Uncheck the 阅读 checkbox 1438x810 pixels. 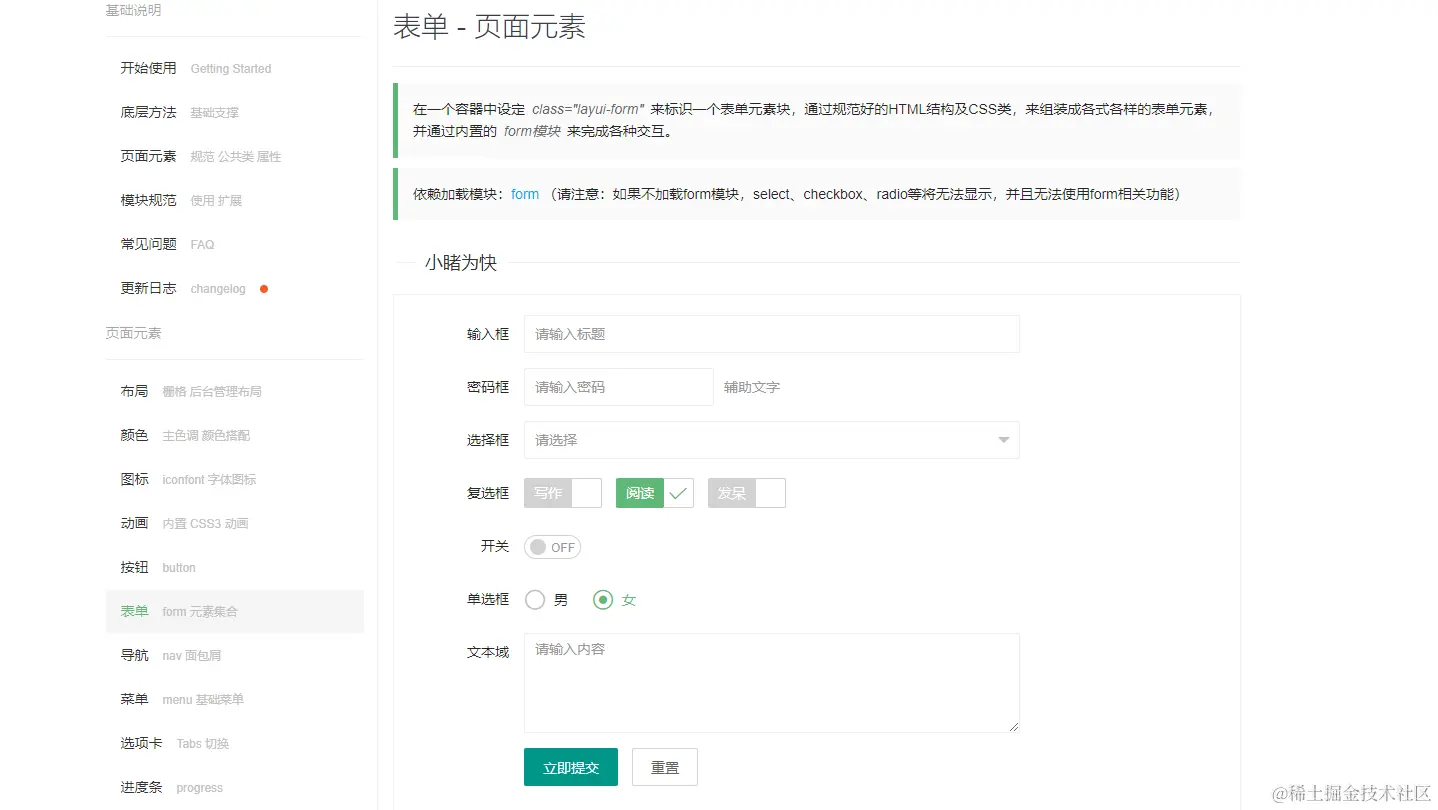pyautogui.click(x=655, y=493)
